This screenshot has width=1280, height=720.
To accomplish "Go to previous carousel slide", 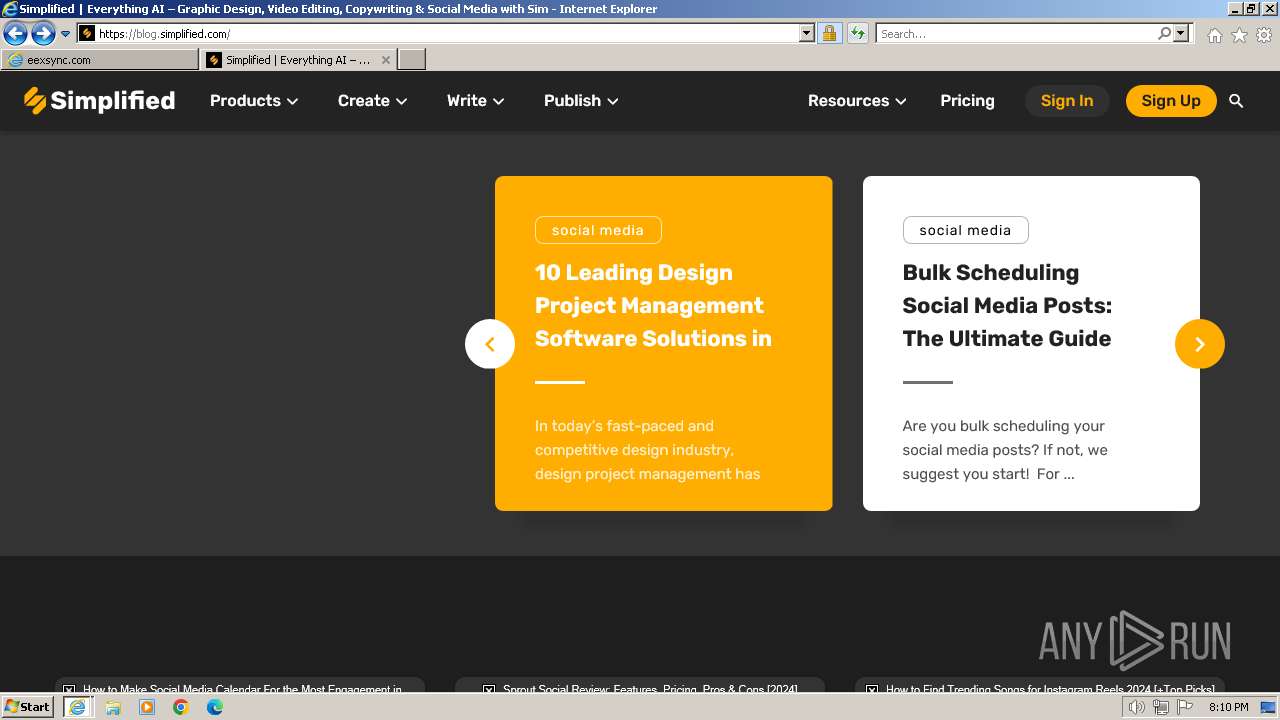I will (x=490, y=344).
